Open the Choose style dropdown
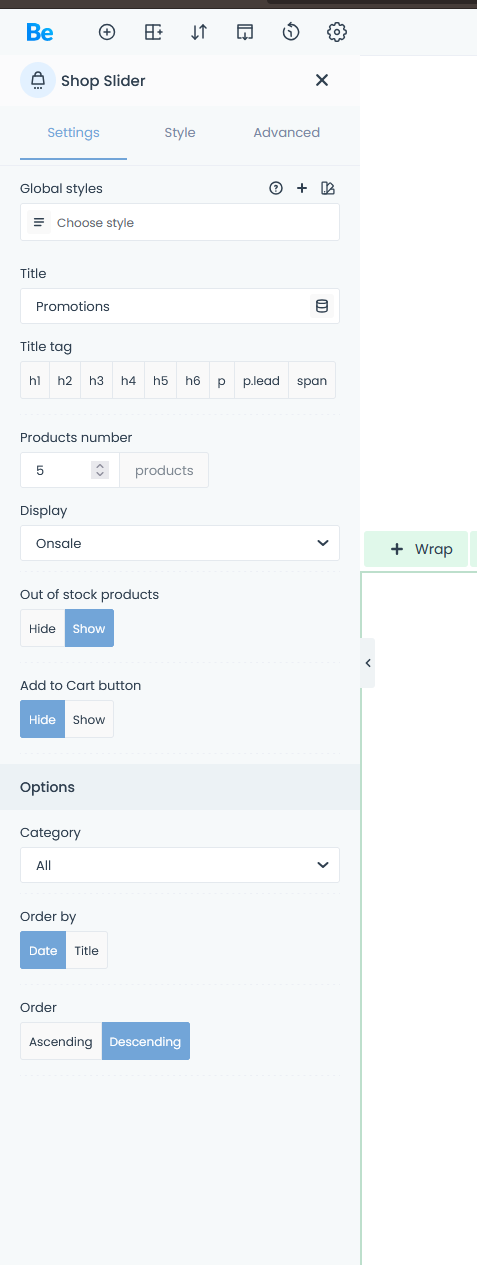The height and width of the screenshot is (1265, 477). click(x=180, y=222)
